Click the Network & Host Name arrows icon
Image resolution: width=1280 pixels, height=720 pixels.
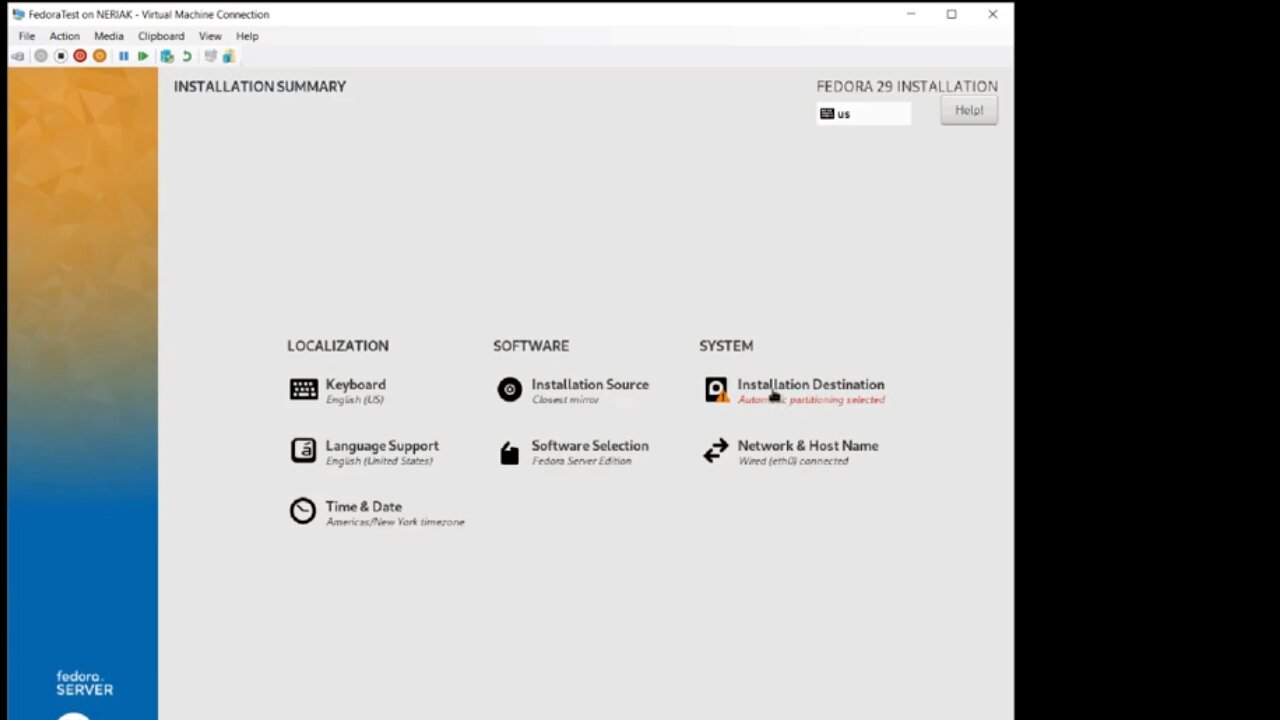pos(715,451)
